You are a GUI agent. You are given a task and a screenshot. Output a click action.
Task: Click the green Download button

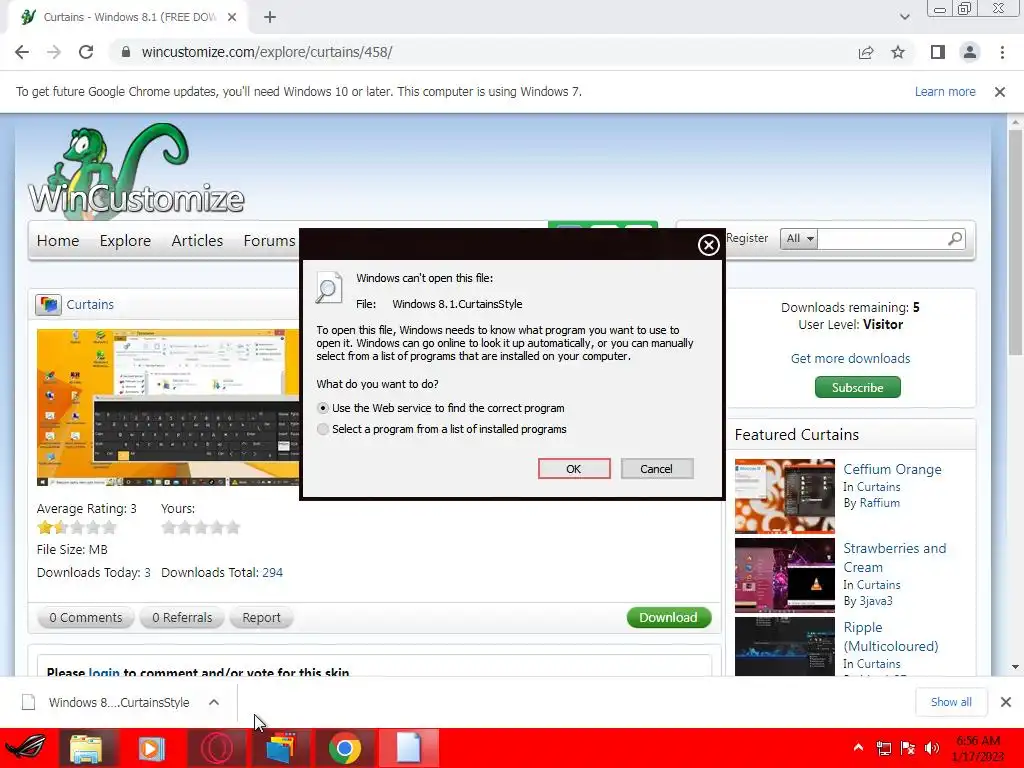pyautogui.click(x=669, y=618)
